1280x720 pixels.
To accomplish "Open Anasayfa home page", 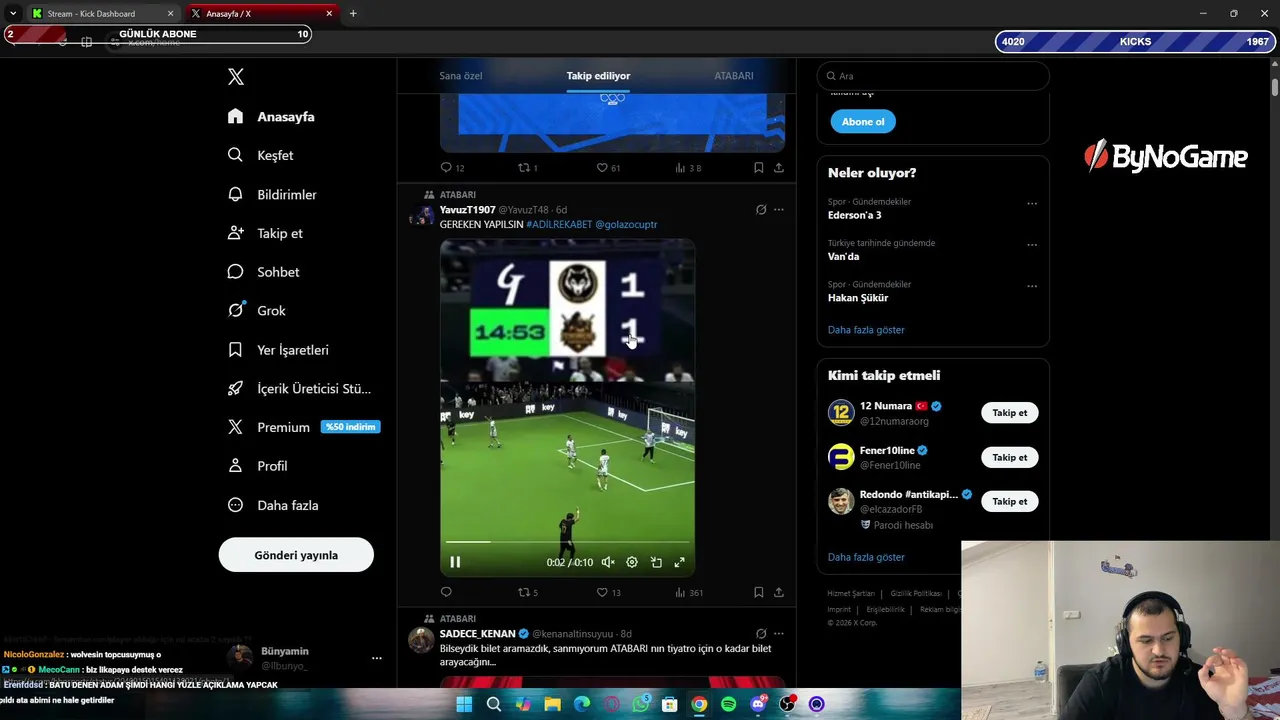I will click(x=271, y=116).
